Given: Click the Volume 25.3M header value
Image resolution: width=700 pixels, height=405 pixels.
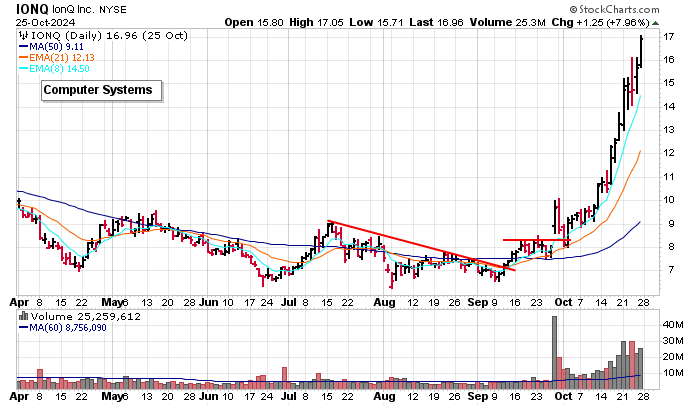Looking at the screenshot, I should pyautogui.click(x=507, y=22).
